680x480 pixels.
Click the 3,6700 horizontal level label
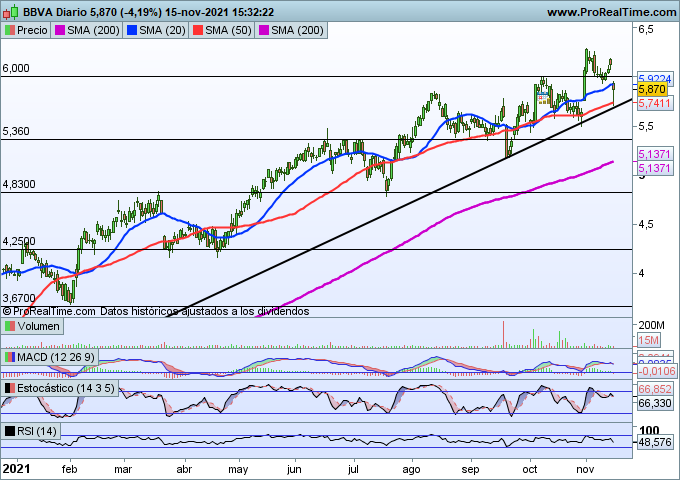(x=19, y=299)
